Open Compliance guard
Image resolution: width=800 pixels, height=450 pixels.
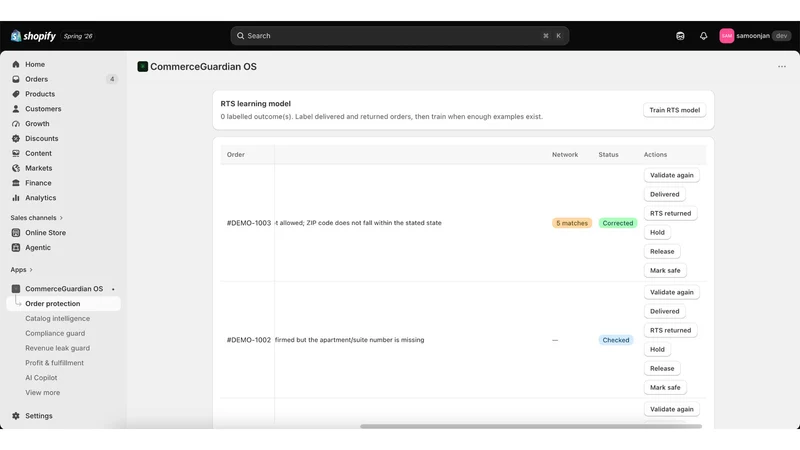pos(55,333)
